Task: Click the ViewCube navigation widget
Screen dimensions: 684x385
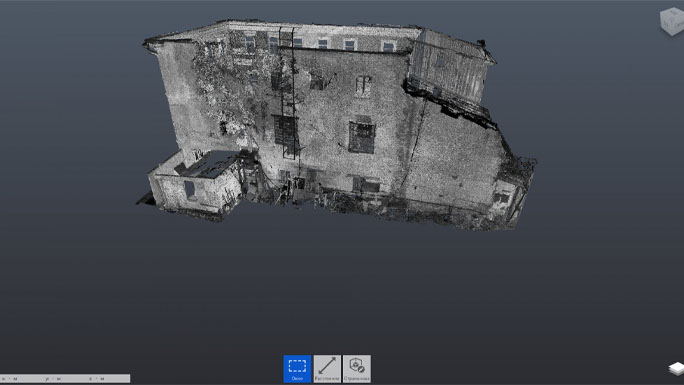Action: 672,20
